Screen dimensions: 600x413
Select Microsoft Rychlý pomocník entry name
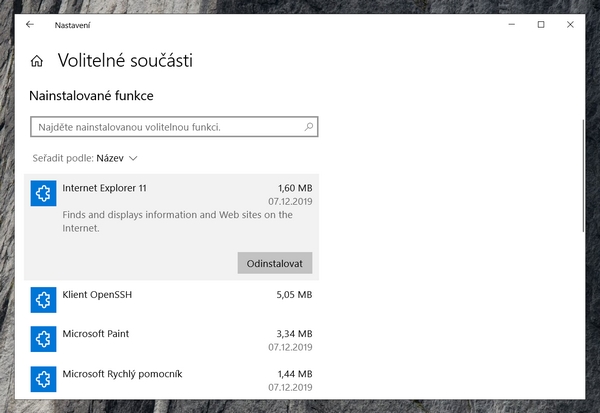click(122, 374)
